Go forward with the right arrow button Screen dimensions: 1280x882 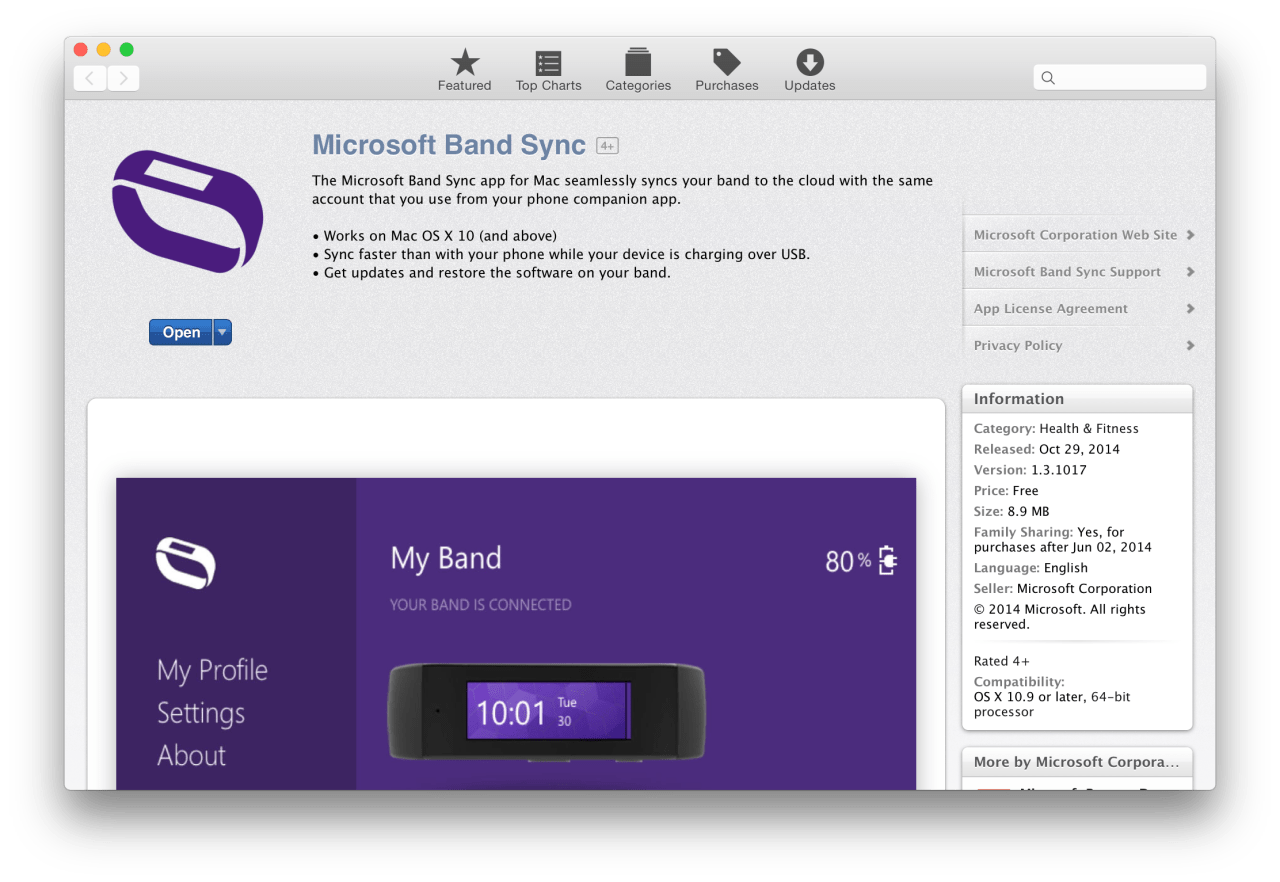[123, 78]
